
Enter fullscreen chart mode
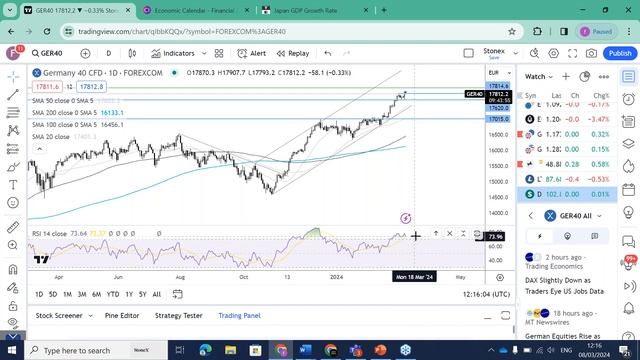[x=573, y=53]
